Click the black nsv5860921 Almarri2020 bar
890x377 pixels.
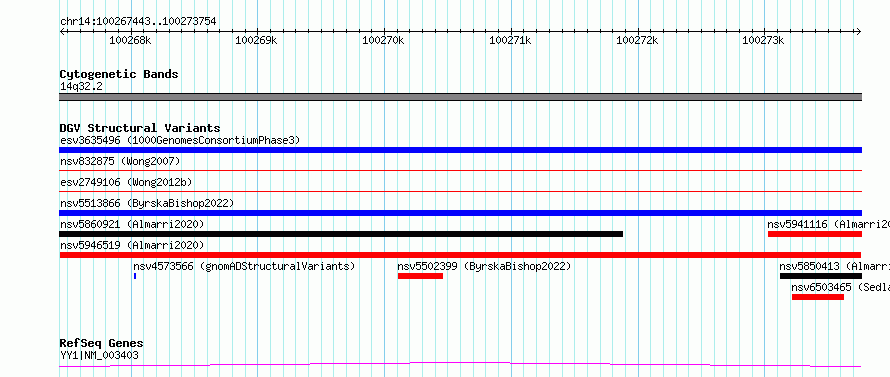coord(341,234)
